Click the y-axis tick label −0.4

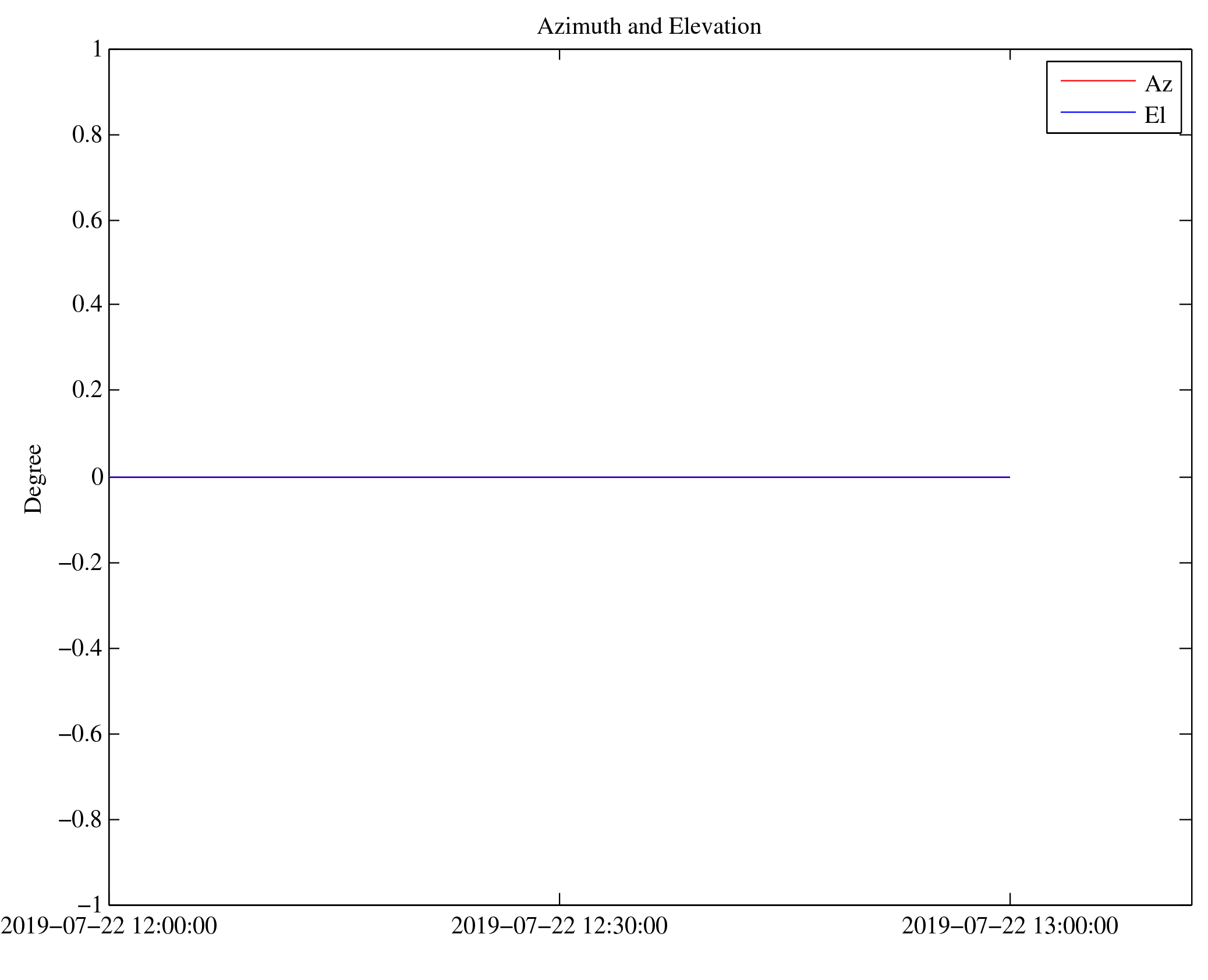click(x=80, y=648)
